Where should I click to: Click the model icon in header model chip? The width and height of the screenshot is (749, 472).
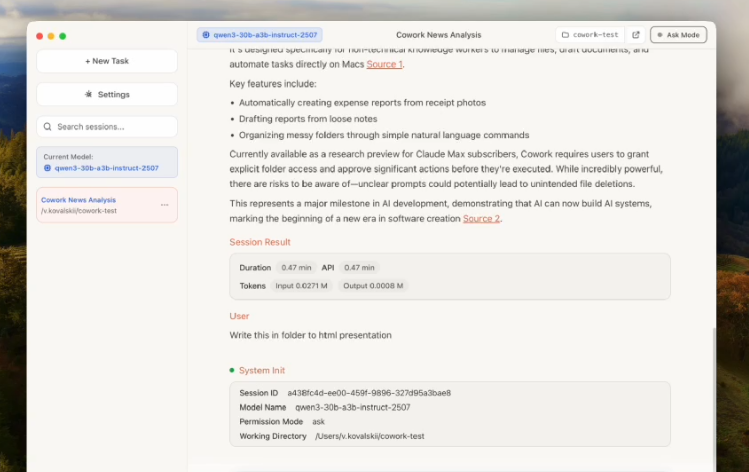click(x=206, y=35)
